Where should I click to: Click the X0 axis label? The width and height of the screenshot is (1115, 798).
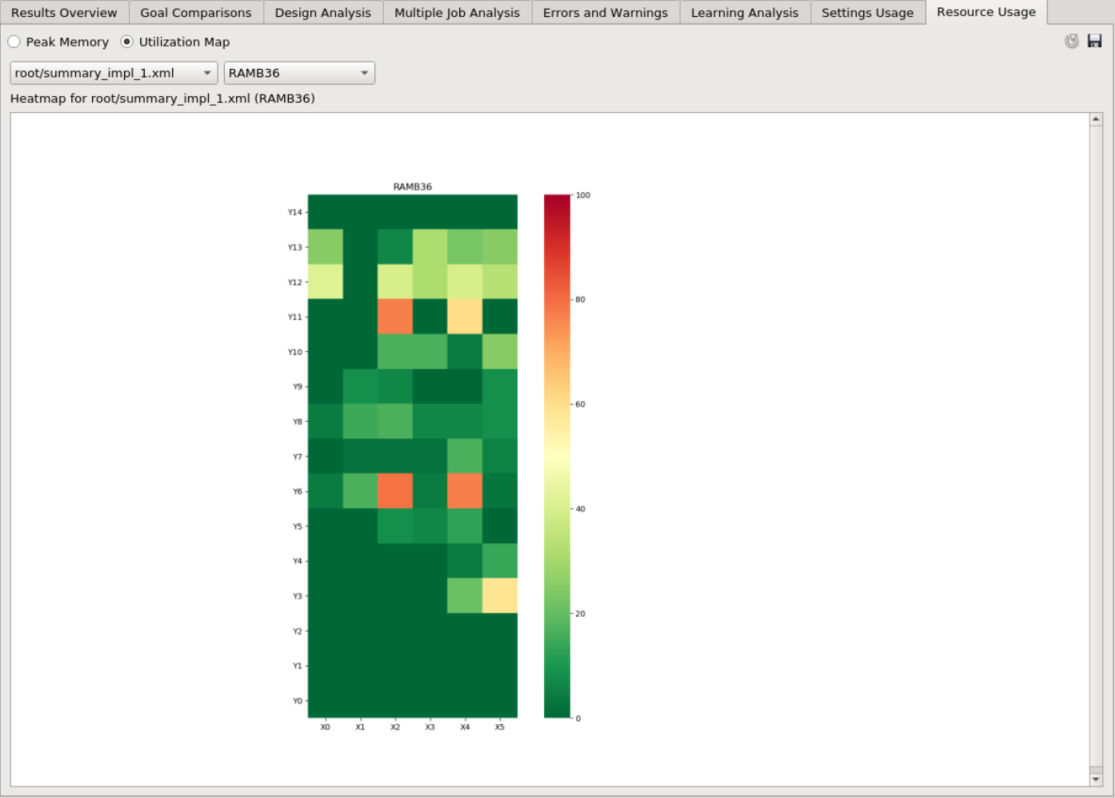325,727
